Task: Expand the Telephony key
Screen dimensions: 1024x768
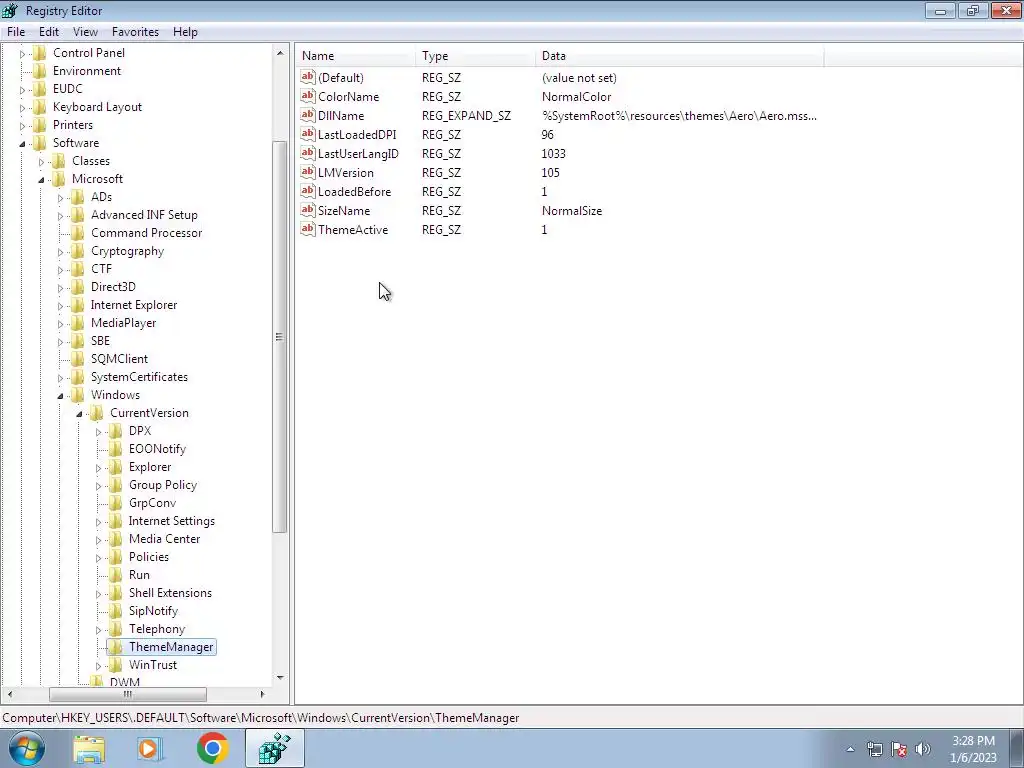Action: tap(98, 630)
